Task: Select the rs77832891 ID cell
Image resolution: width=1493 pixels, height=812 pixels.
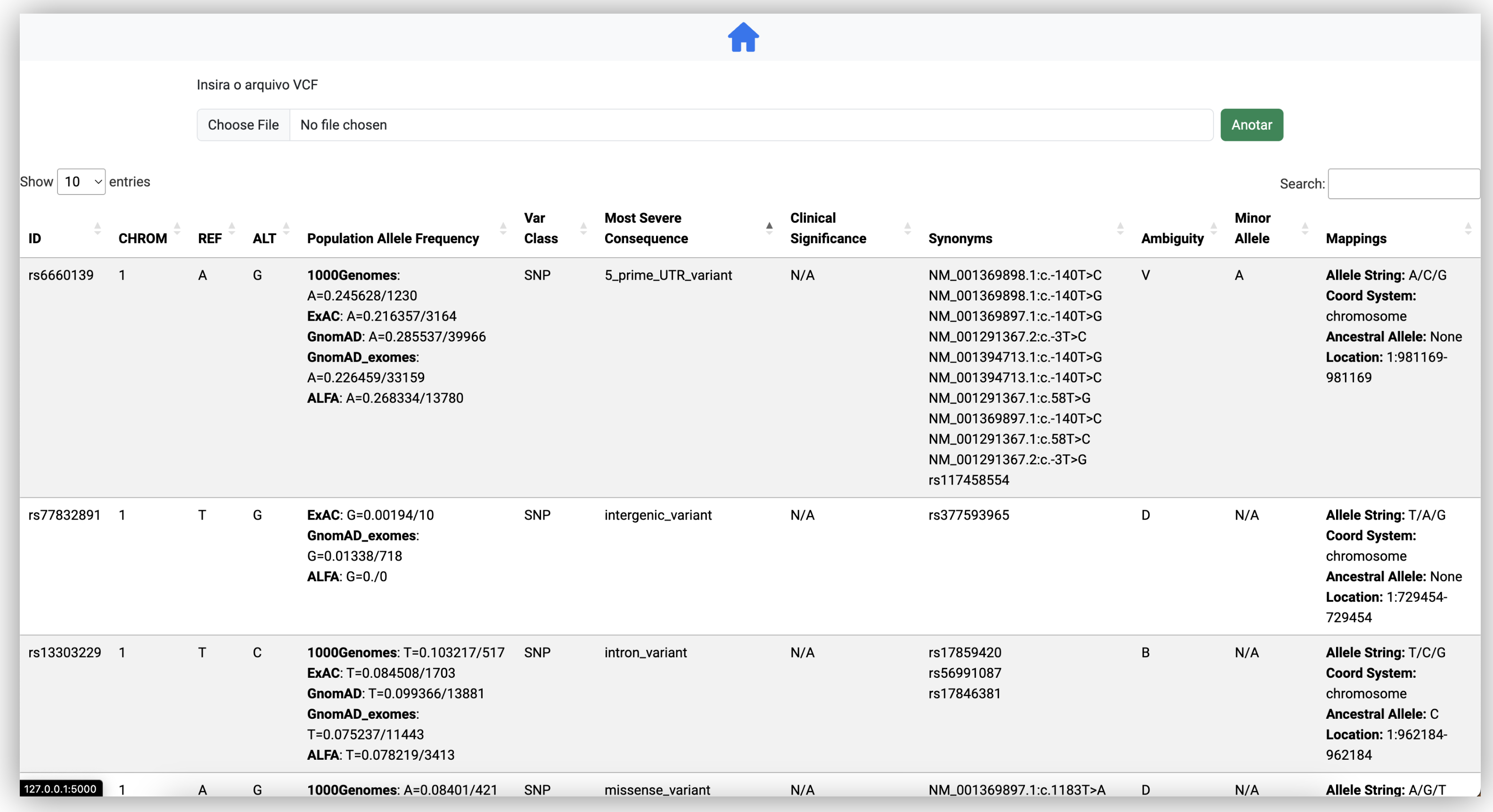Action: click(x=65, y=515)
